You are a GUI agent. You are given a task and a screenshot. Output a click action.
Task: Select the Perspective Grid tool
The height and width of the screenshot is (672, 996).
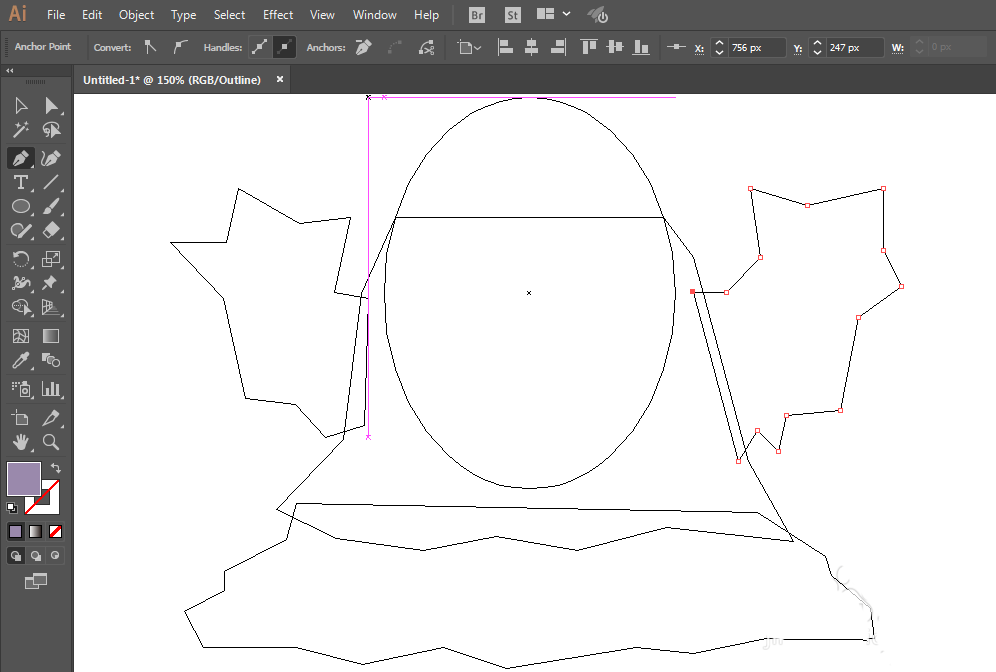[51, 307]
